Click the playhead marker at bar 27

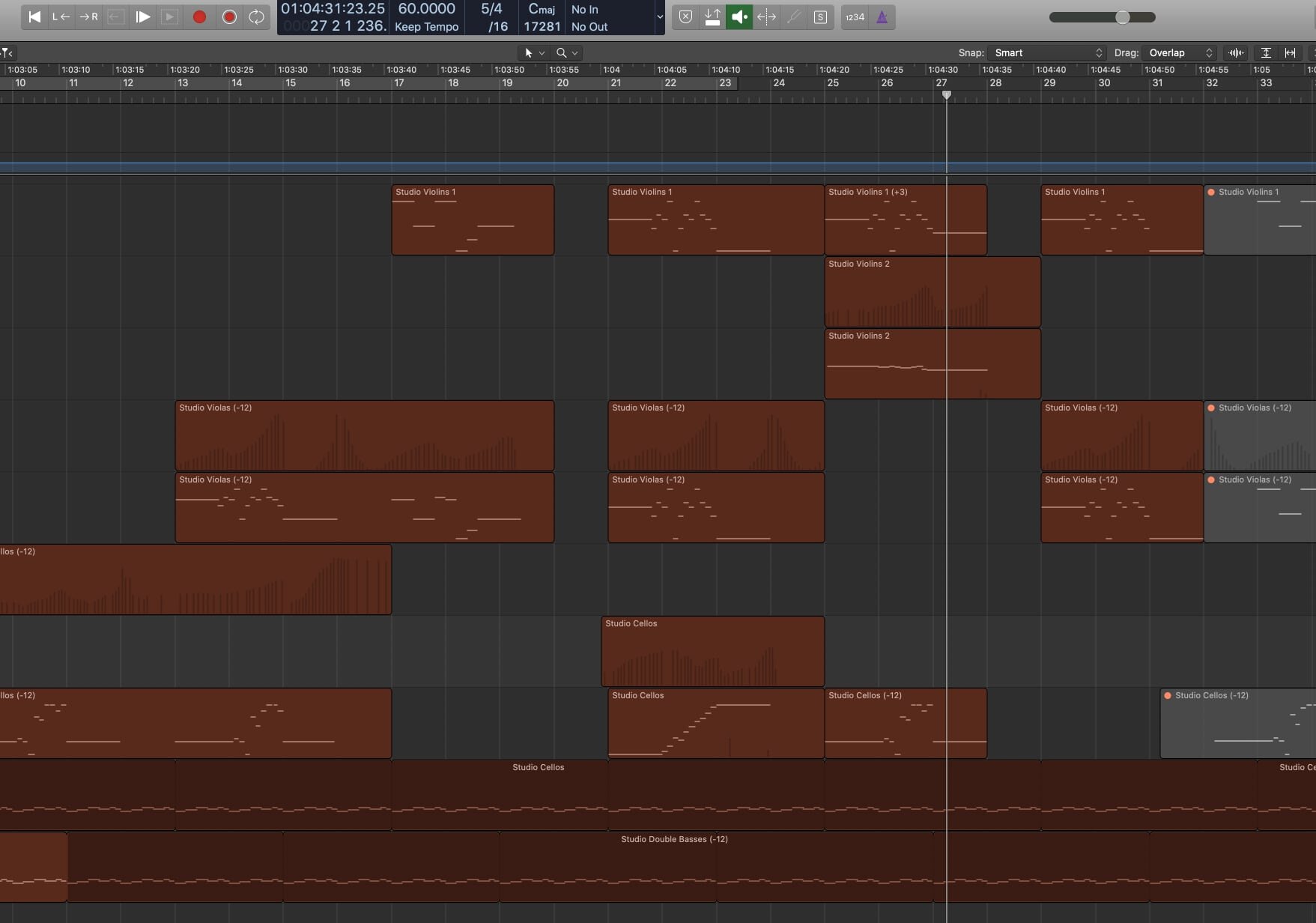pyautogui.click(x=947, y=95)
